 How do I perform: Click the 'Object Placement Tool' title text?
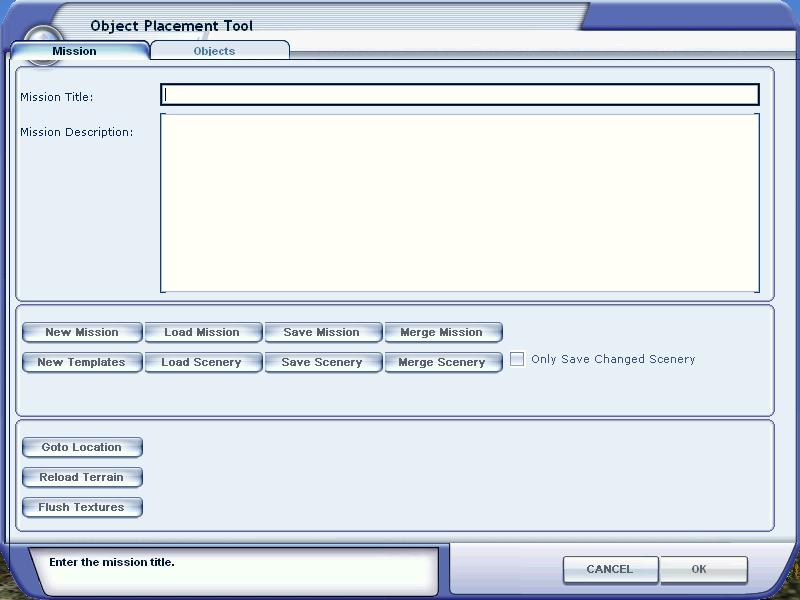tap(171, 26)
